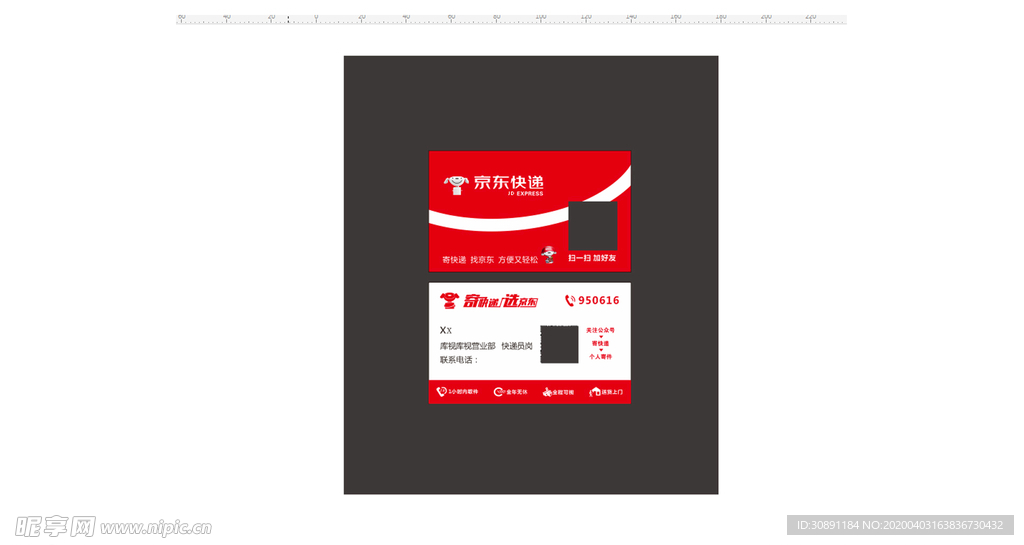This screenshot has width=1024, height=545.
Task: Select the 个人寄件 text
Action: click(x=600, y=356)
